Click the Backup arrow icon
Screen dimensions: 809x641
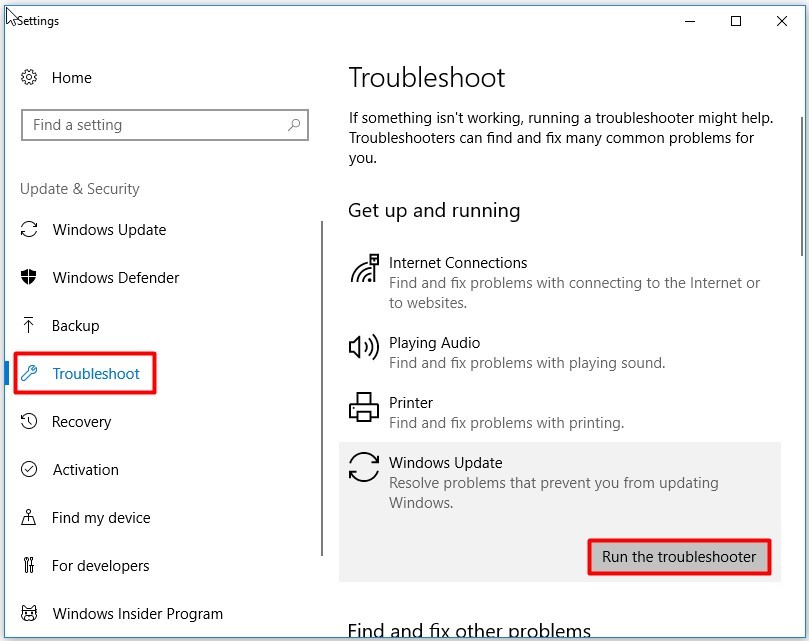(x=28, y=325)
